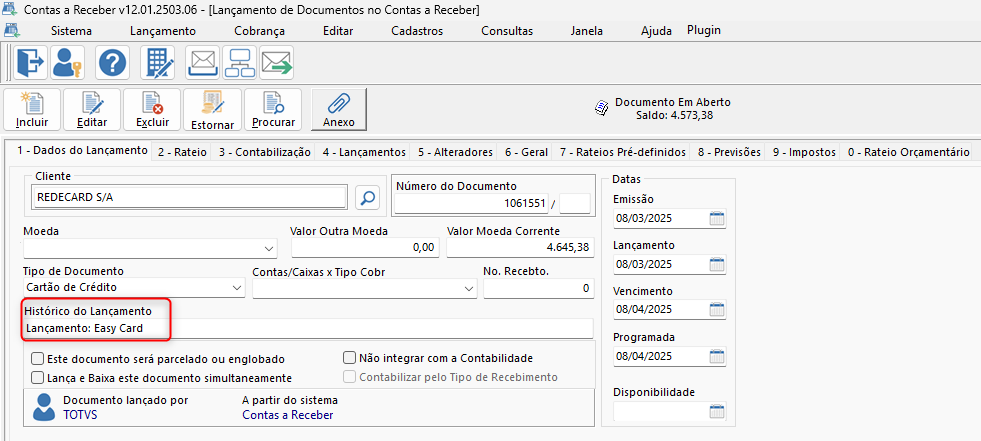Open the calculator icon in toolbar

[x=159, y=63]
